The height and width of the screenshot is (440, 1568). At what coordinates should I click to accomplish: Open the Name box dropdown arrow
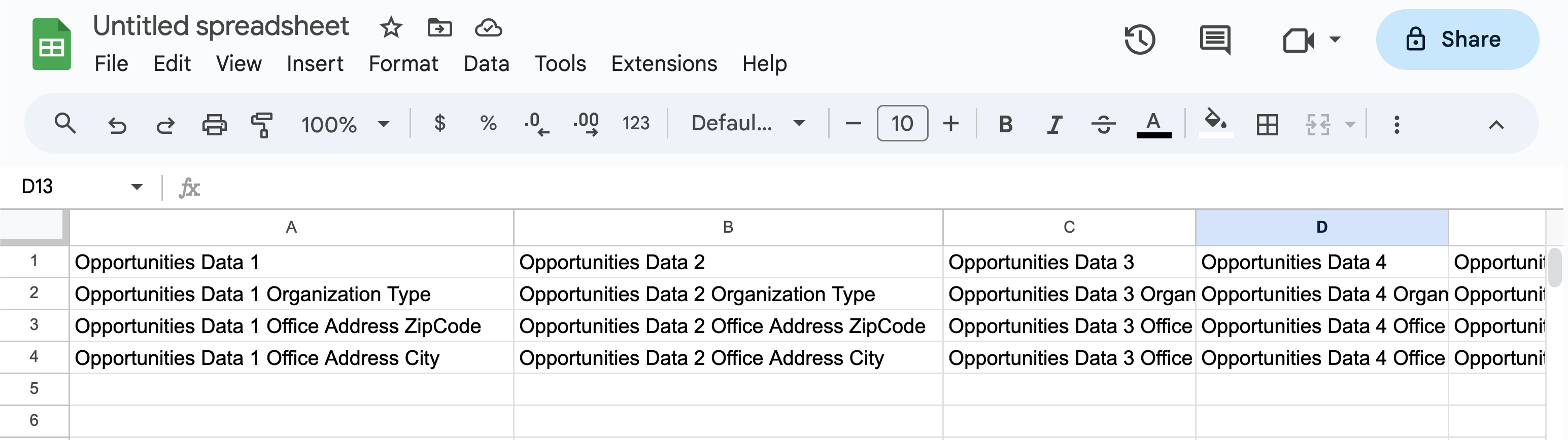[137, 187]
